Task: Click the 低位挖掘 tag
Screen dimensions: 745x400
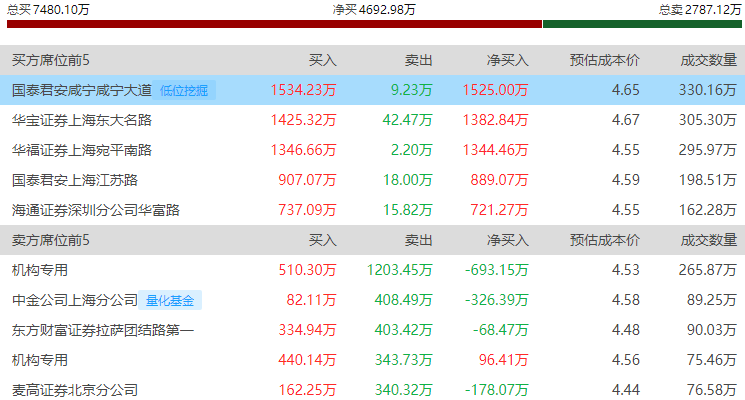Action: point(184,90)
